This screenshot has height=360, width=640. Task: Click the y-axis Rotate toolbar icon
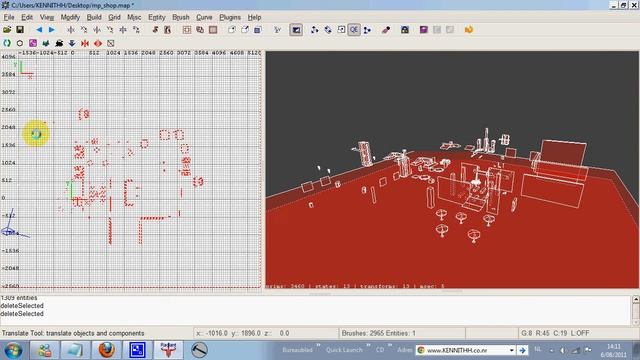click(110, 30)
